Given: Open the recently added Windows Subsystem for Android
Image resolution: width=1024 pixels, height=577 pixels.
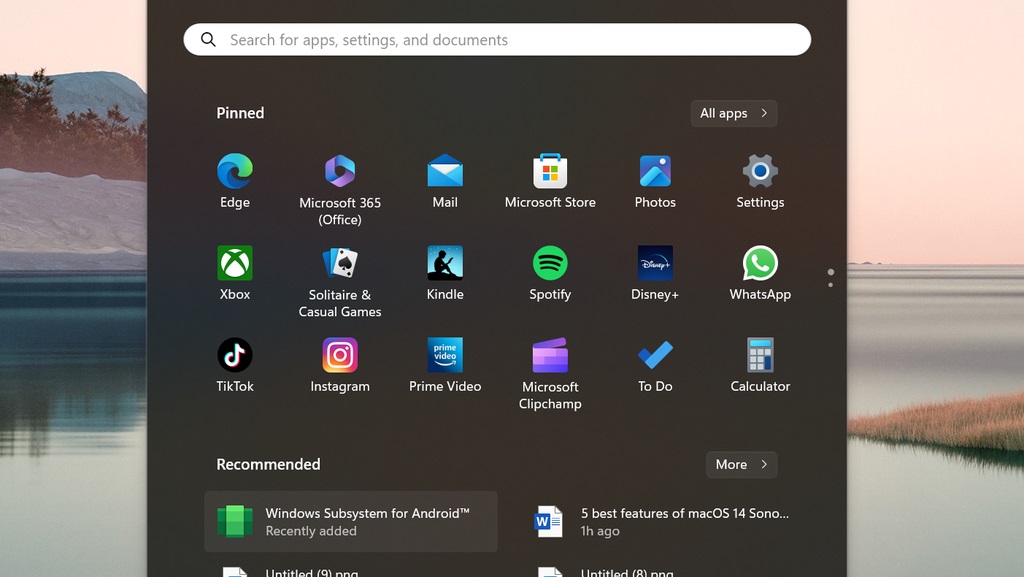Looking at the screenshot, I should pyautogui.click(x=350, y=521).
